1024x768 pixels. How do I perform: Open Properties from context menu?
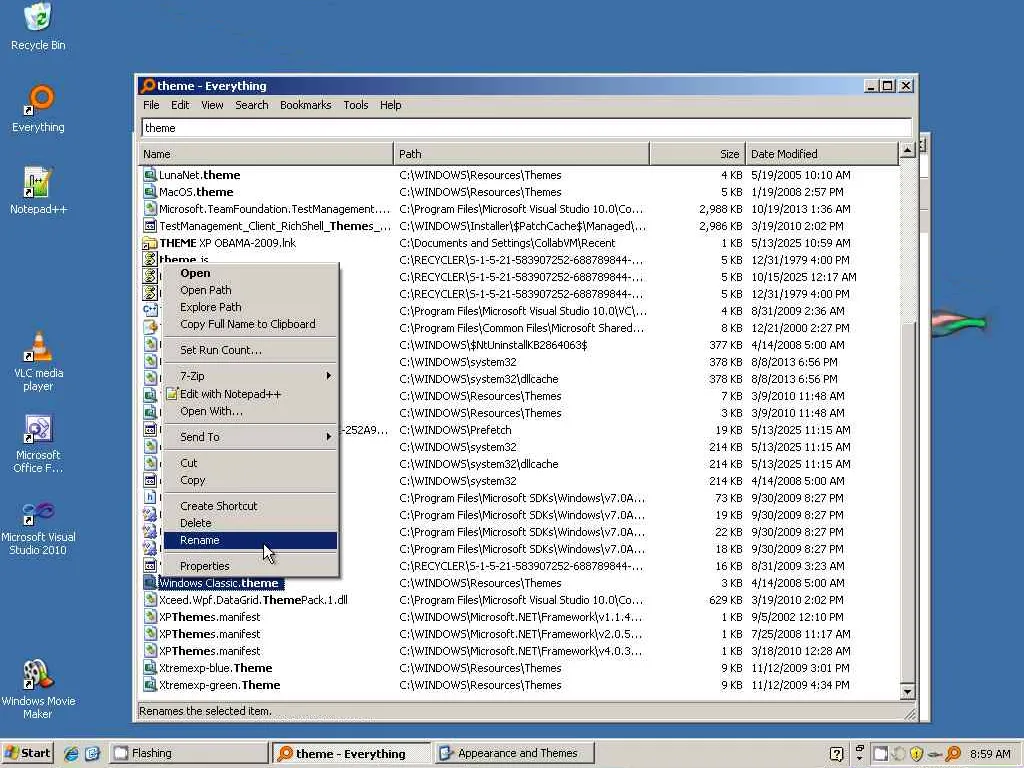(x=250, y=566)
